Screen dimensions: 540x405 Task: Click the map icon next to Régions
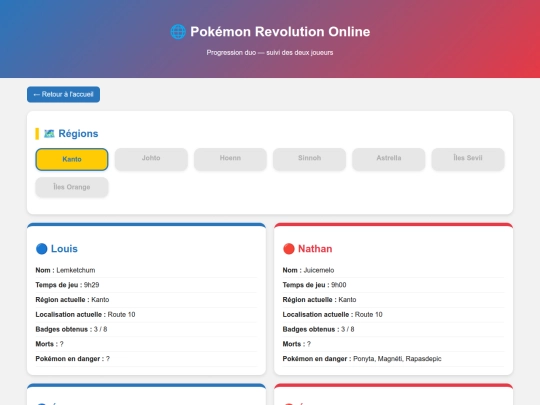[x=49, y=134]
